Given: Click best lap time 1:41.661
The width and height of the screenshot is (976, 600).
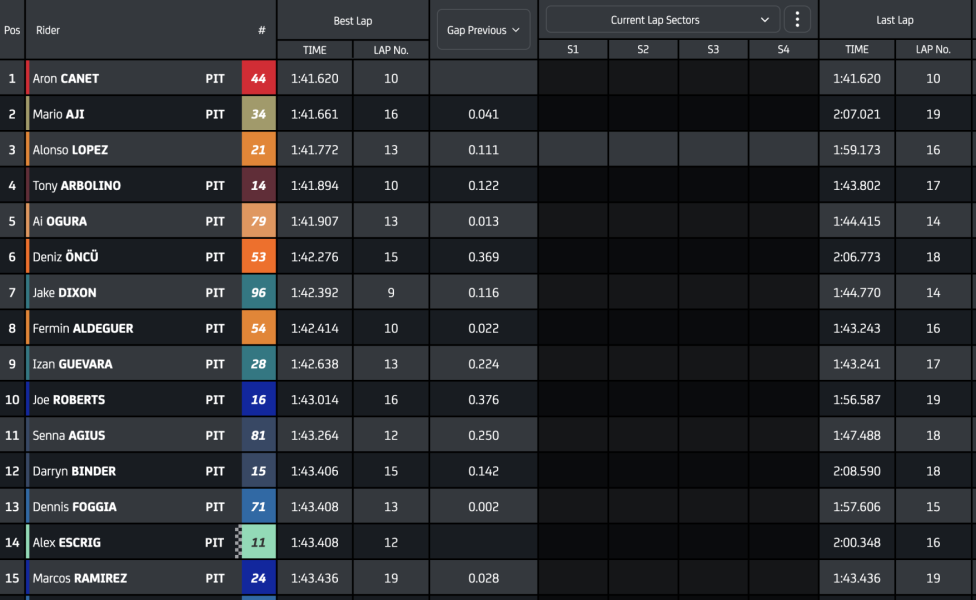Looking at the screenshot, I should 314,114.
